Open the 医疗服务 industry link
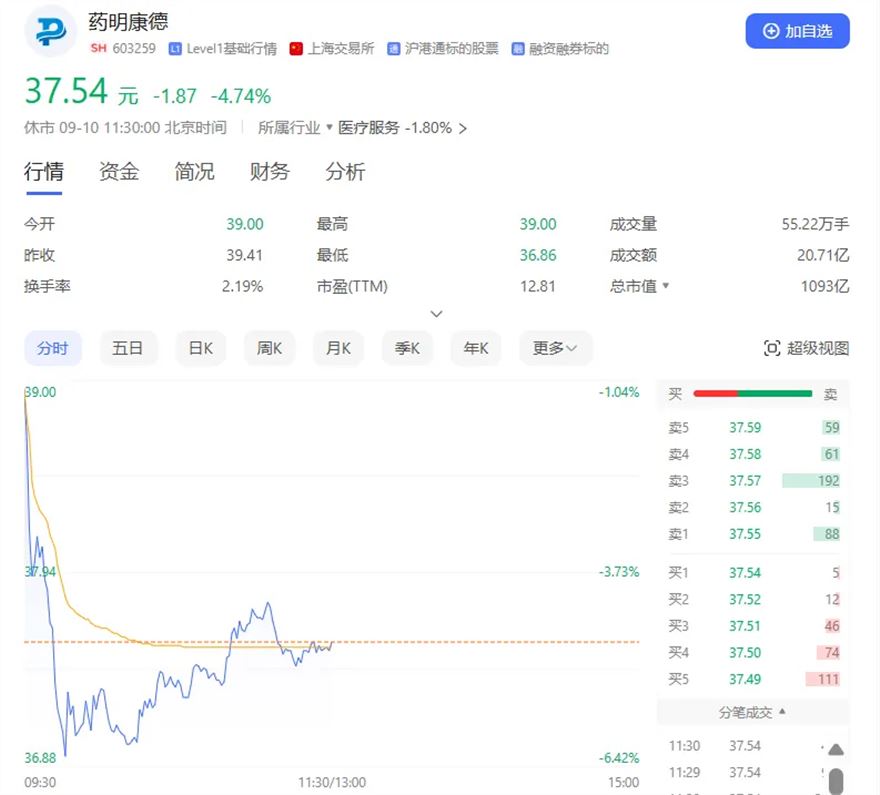 coord(368,128)
